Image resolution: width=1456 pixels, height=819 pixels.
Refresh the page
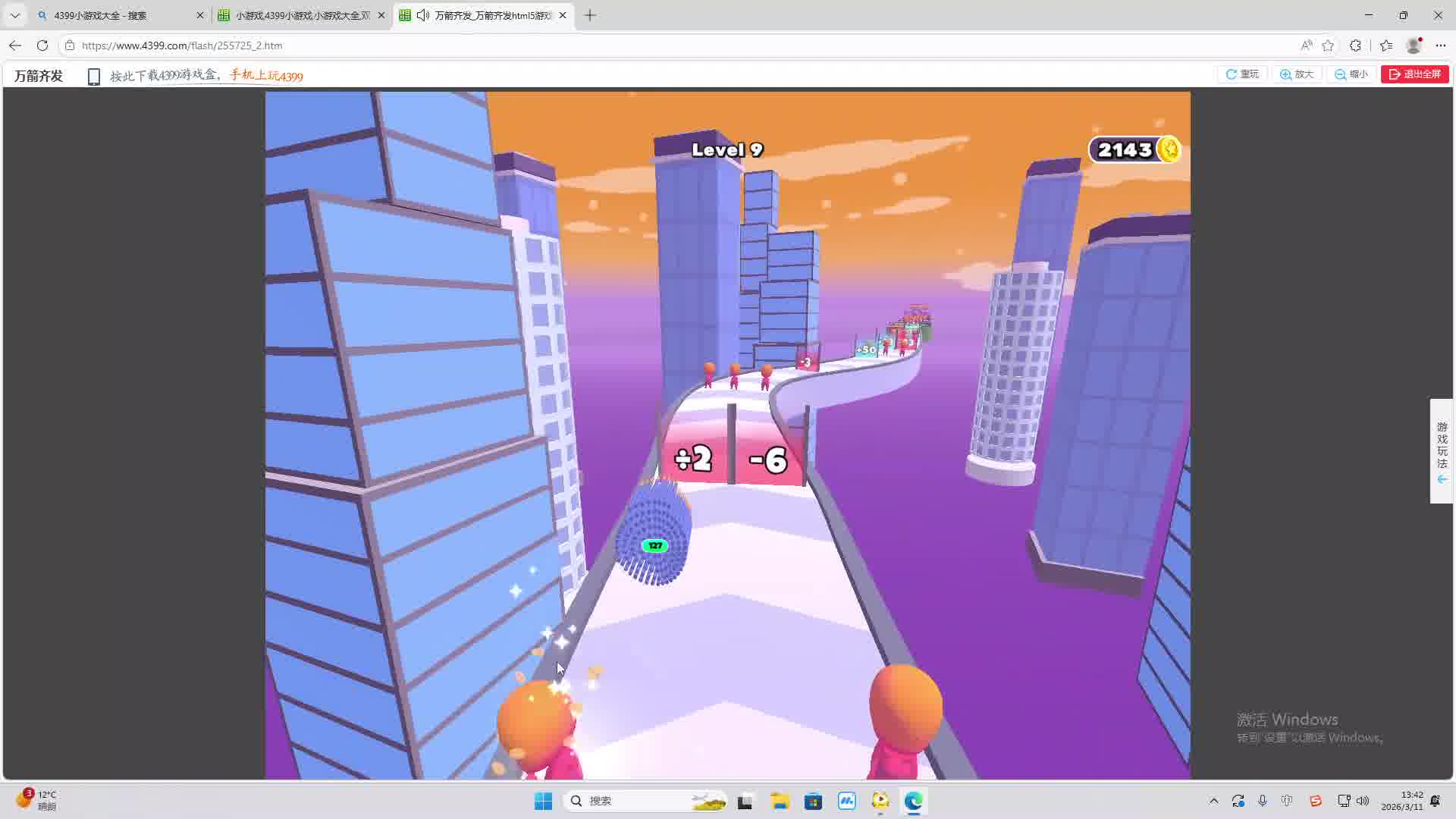coord(42,45)
